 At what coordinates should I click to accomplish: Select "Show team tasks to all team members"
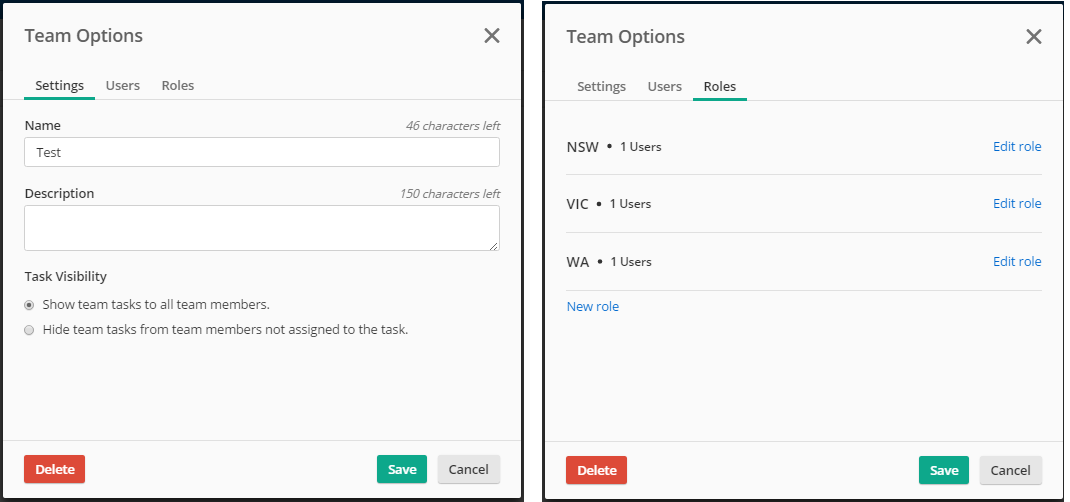click(30, 305)
